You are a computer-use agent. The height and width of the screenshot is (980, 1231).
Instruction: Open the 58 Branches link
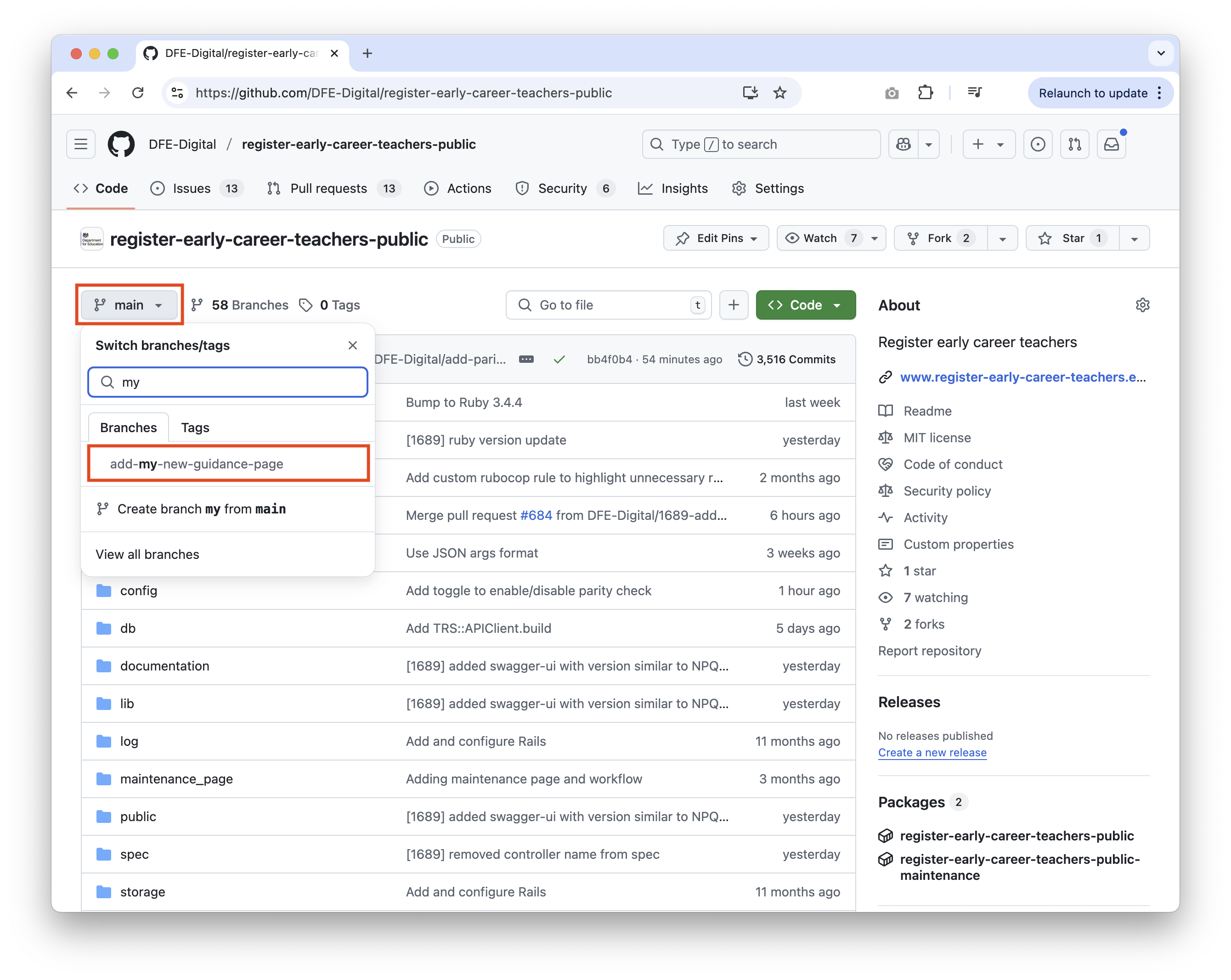click(x=239, y=305)
